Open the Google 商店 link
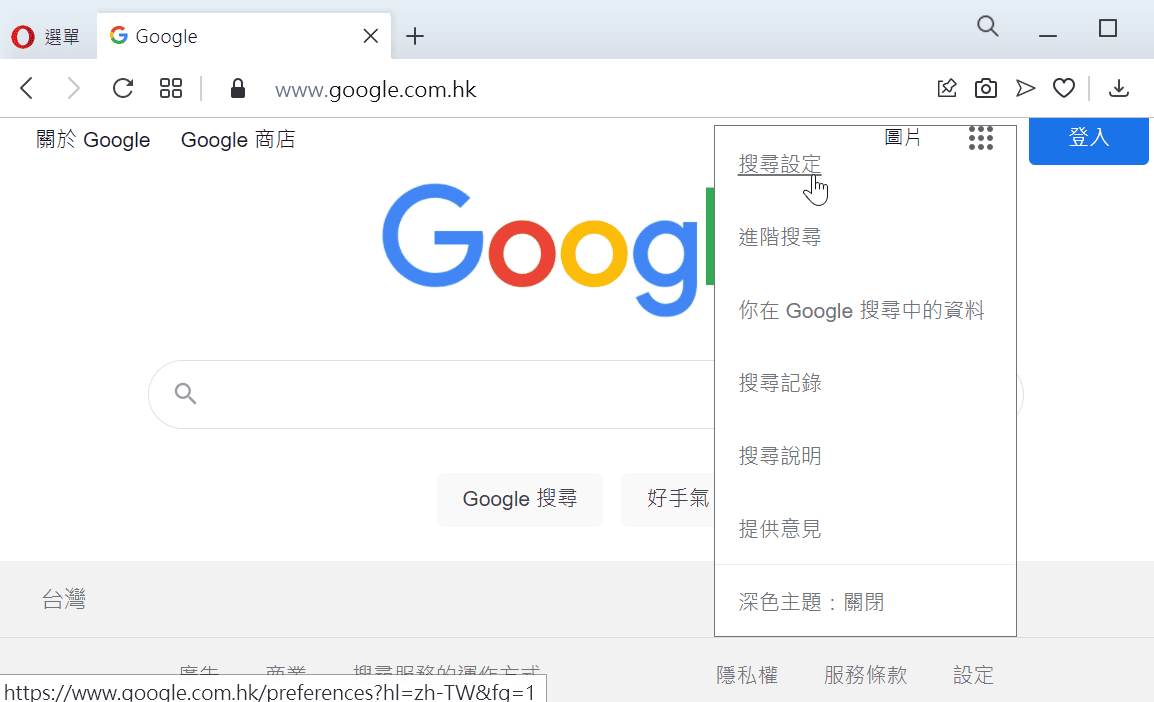1154x702 pixels. point(238,140)
